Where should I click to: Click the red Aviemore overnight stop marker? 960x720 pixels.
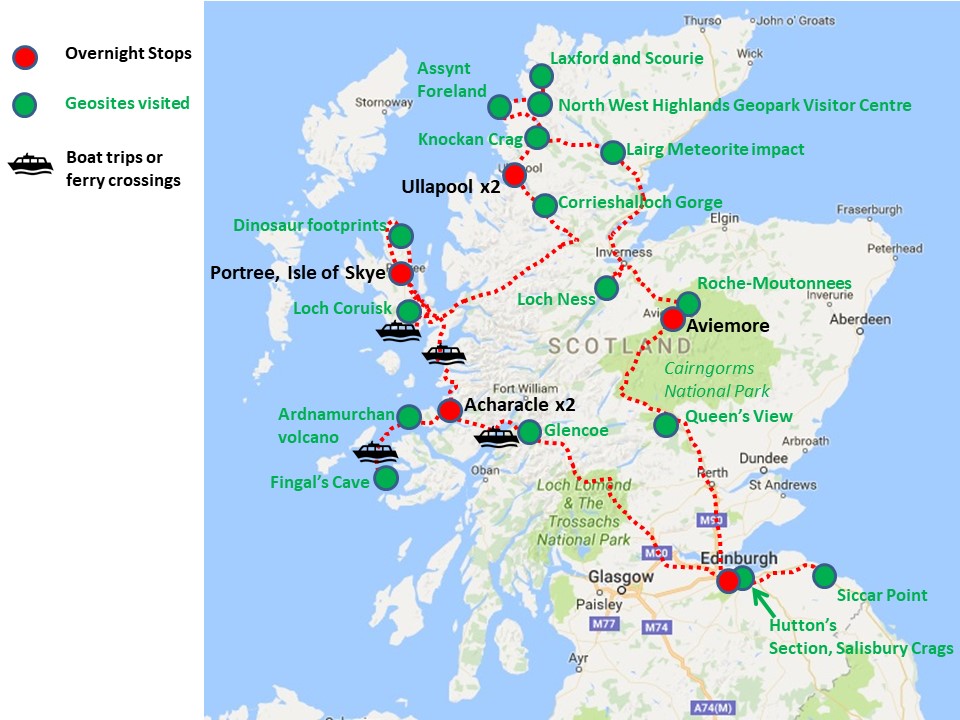click(673, 320)
